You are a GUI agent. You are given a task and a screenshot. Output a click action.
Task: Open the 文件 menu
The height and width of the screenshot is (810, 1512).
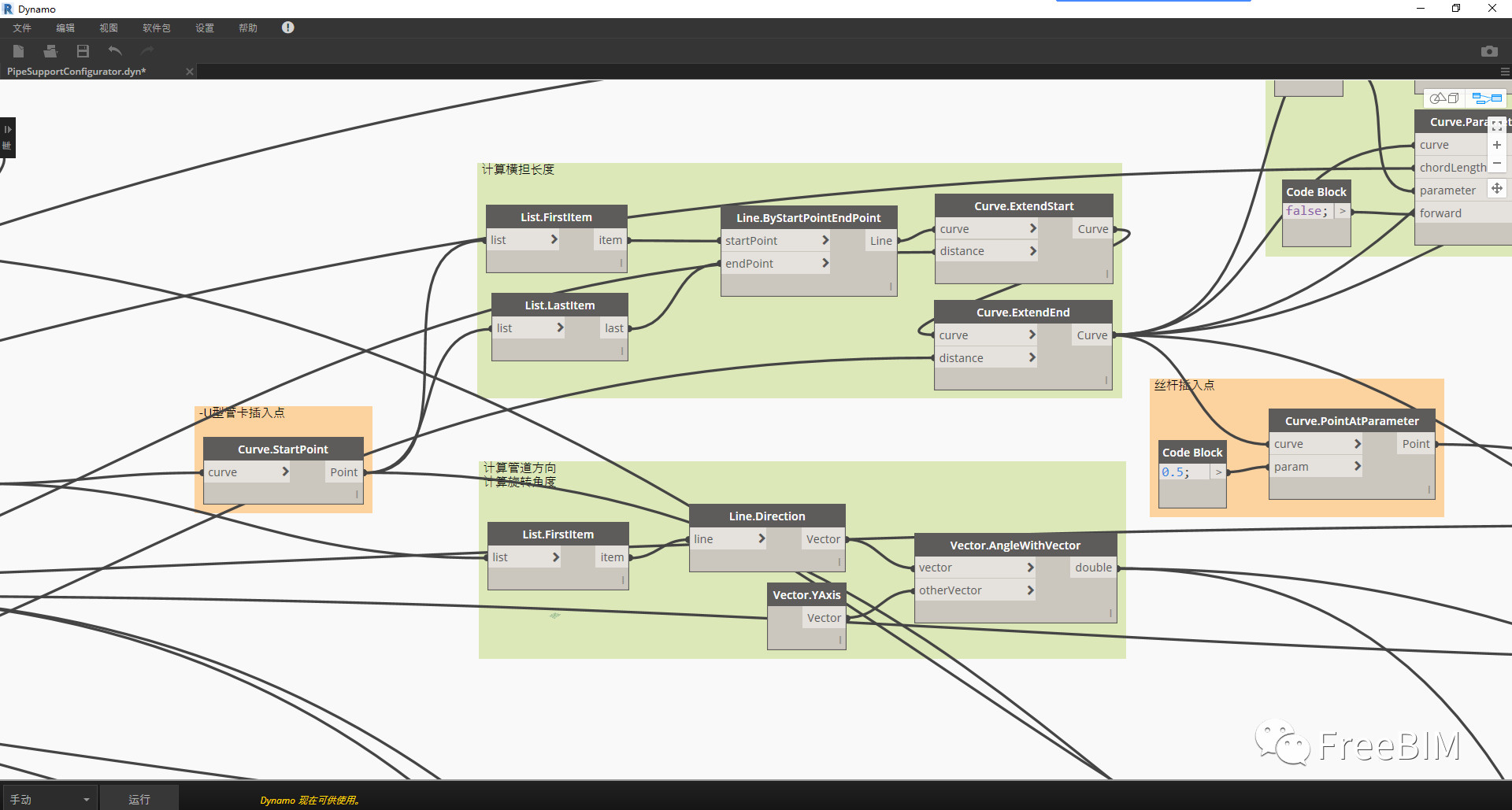tap(22, 28)
